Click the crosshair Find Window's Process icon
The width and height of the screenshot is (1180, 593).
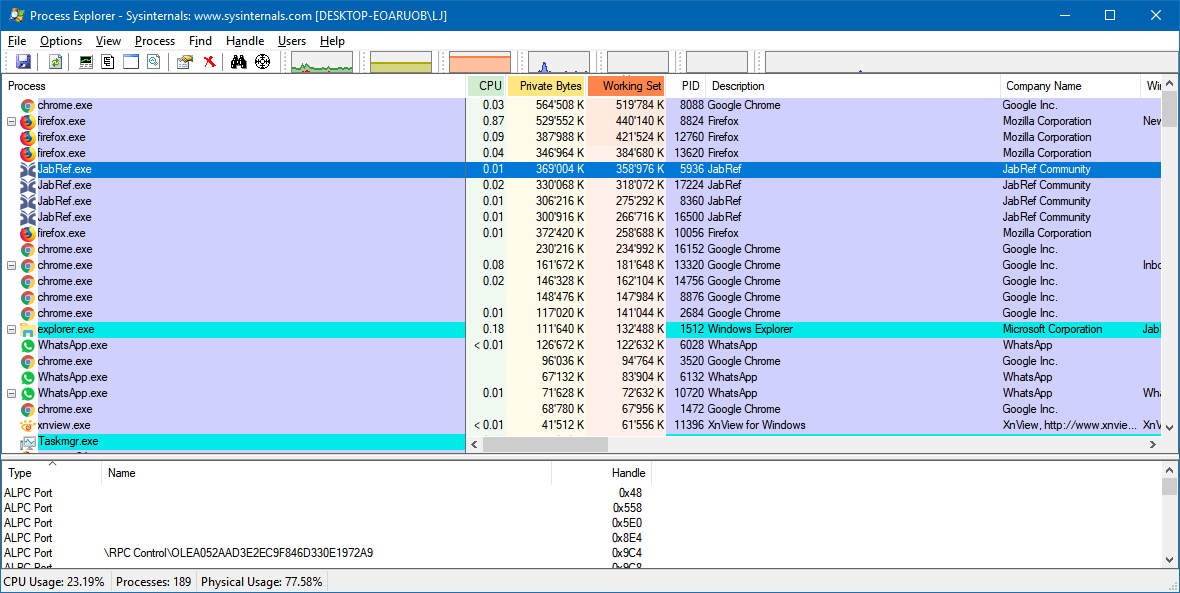click(262, 62)
